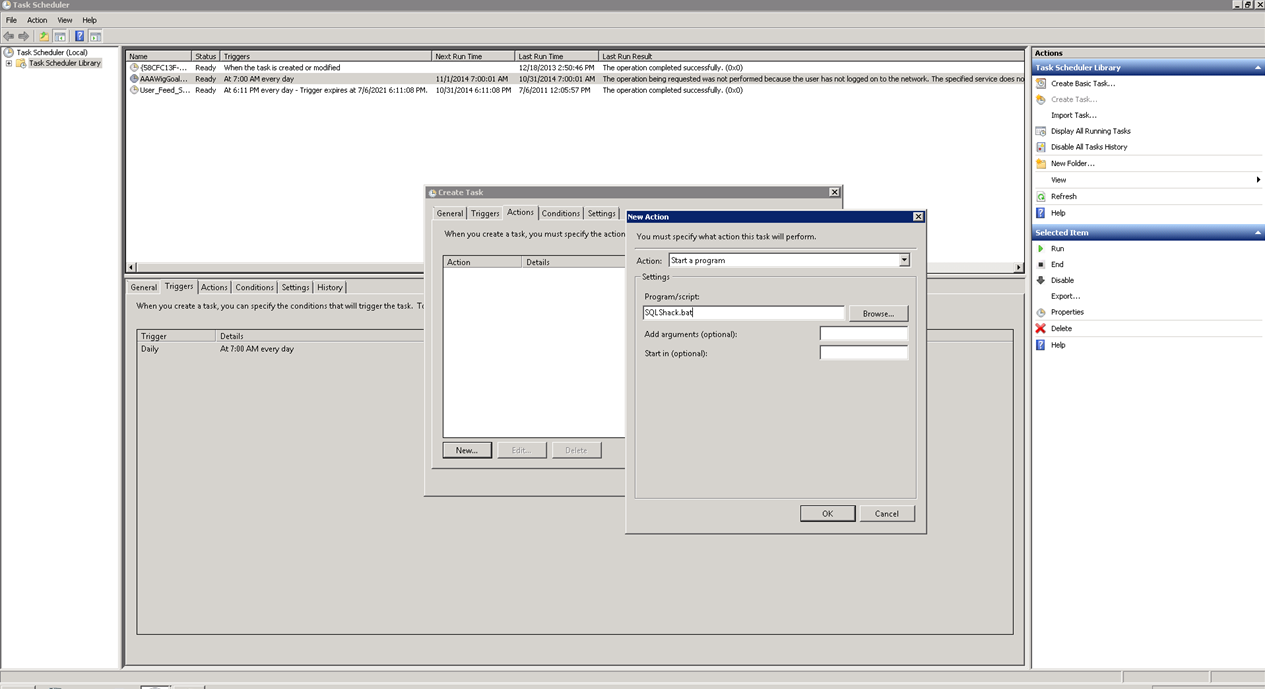
Task: Collapse the Selected Item actions section
Action: 1258,233
